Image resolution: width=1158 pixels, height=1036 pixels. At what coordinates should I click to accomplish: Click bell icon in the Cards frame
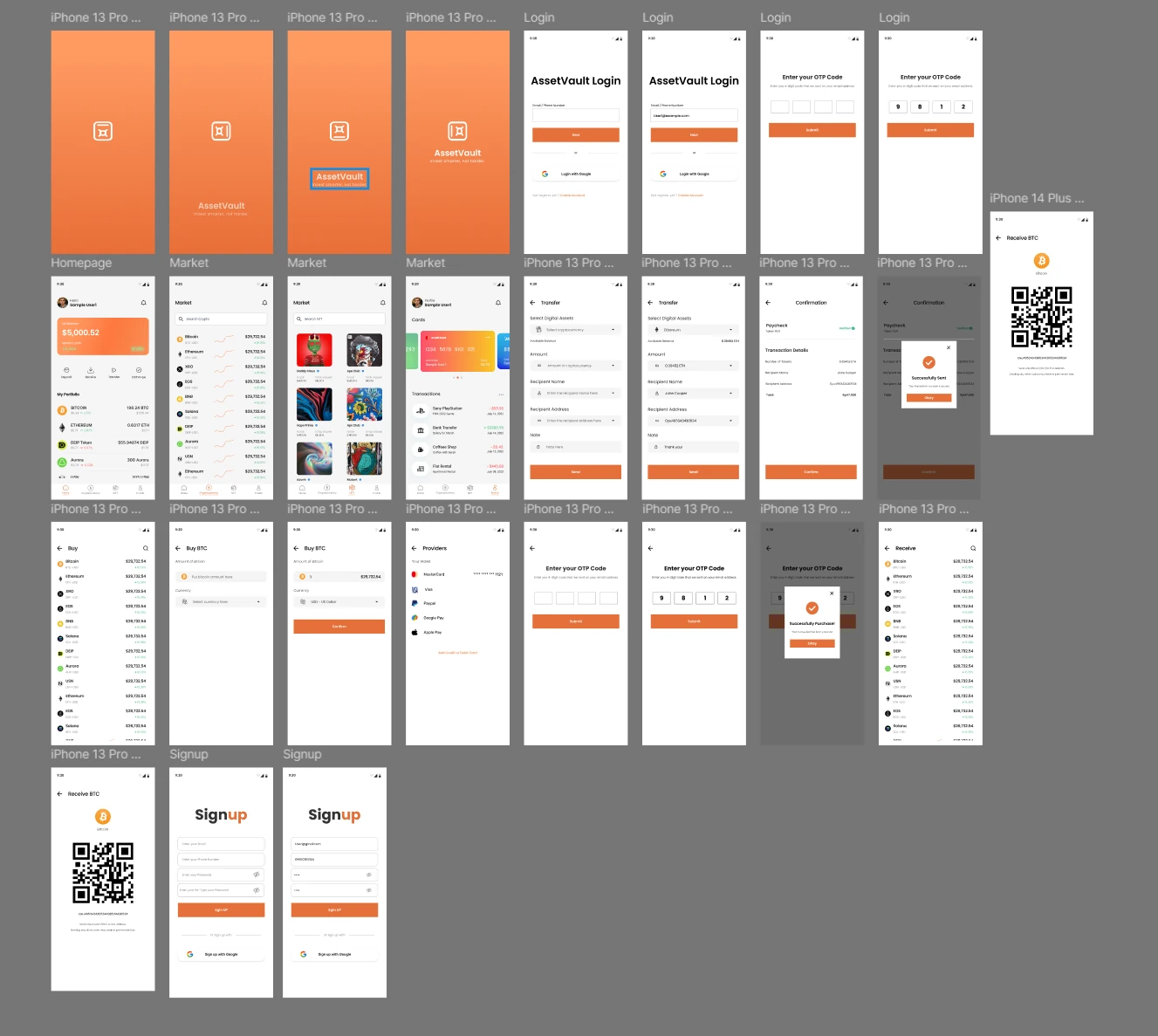point(498,303)
